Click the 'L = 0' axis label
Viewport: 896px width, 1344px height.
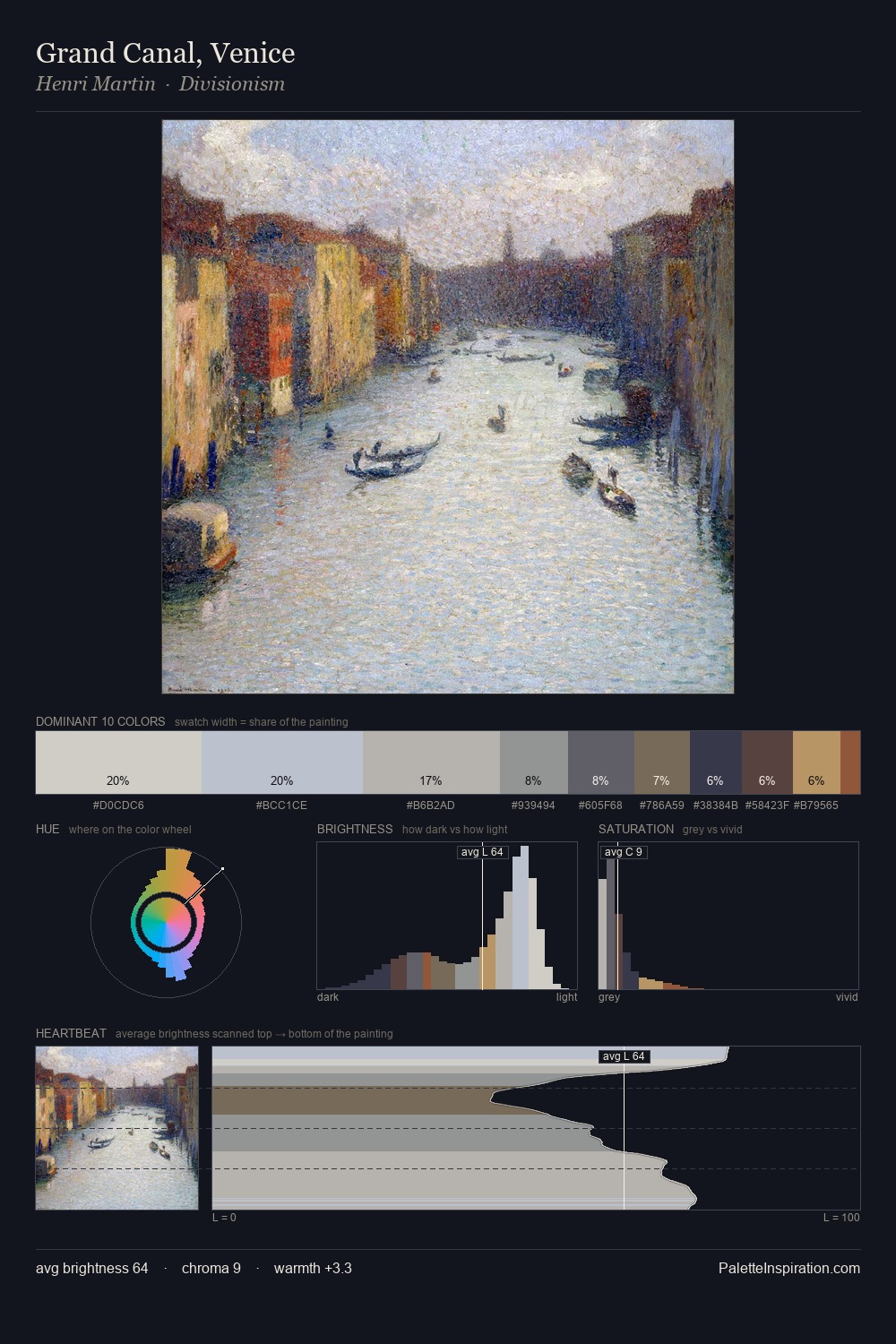pos(224,1218)
